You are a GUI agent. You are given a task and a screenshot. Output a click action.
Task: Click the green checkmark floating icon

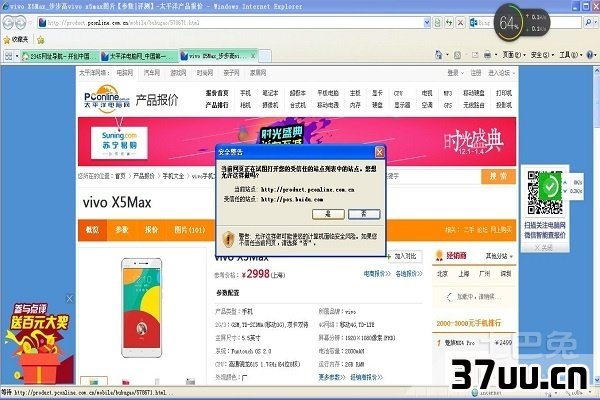tap(550, 187)
